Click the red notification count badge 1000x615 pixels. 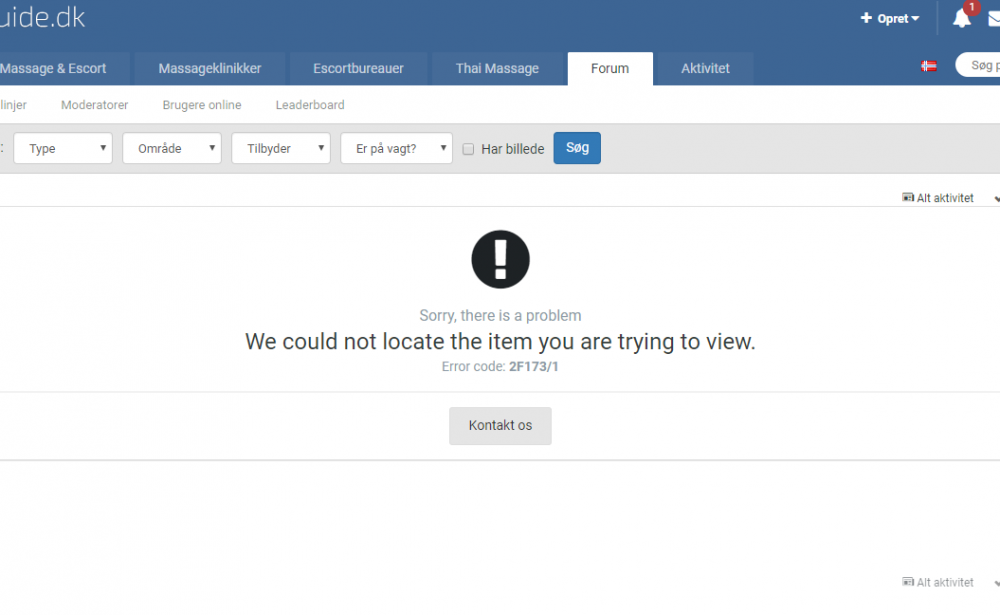click(971, 7)
